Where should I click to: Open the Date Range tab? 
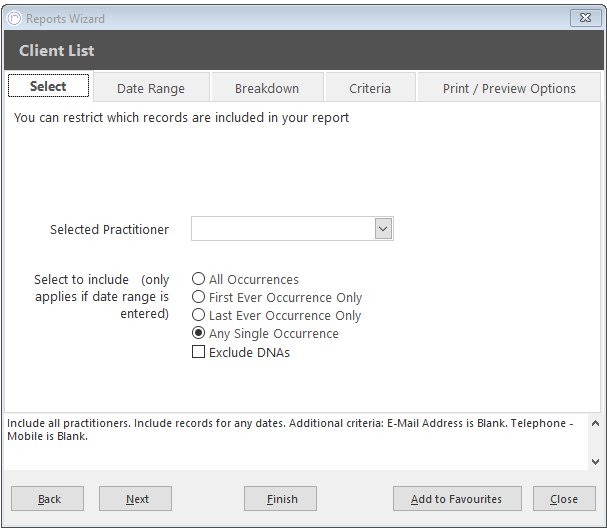tap(151, 88)
